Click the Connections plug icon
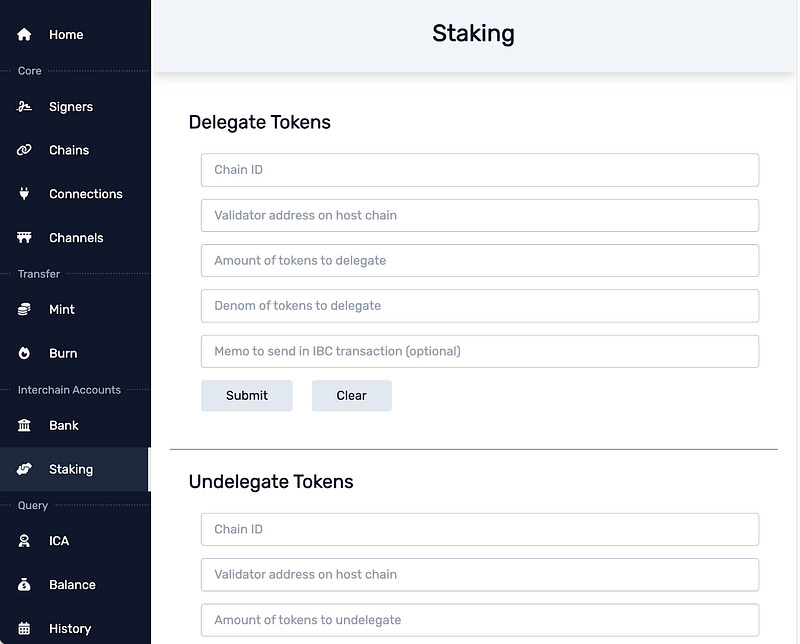The height and width of the screenshot is (644, 800). point(24,194)
